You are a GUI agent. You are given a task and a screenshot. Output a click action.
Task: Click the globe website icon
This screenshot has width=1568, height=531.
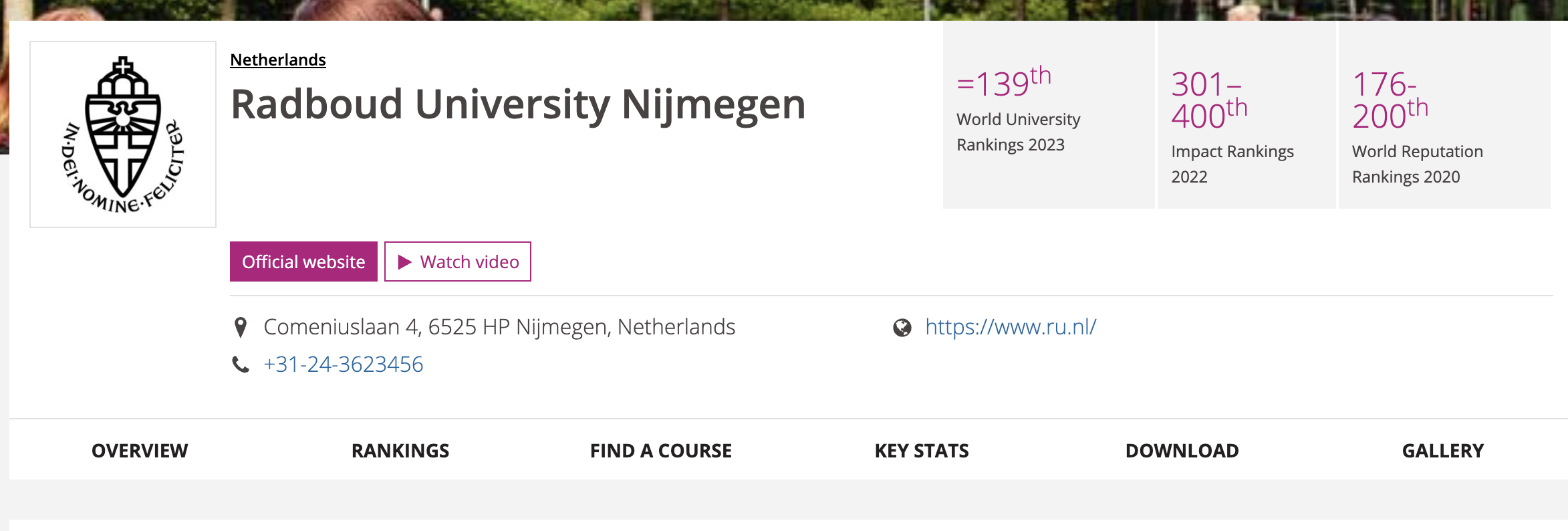(x=902, y=328)
